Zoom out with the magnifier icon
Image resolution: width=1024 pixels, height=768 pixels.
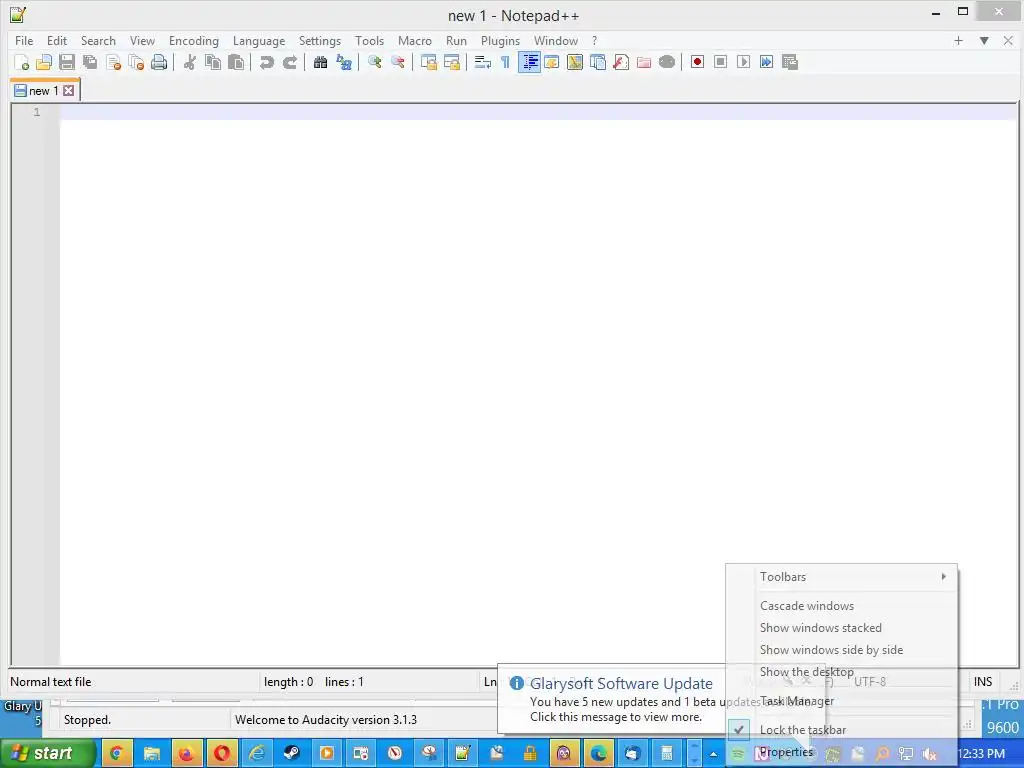click(x=398, y=62)
